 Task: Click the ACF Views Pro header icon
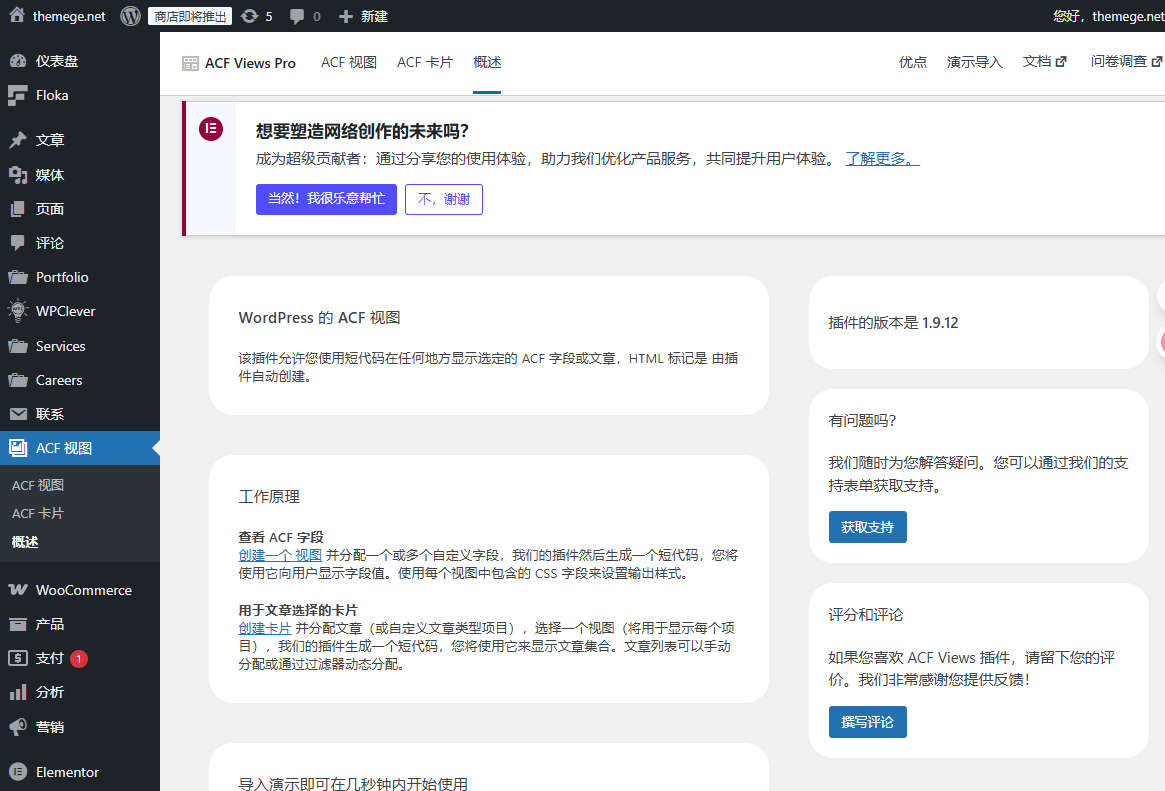point(190,63)
